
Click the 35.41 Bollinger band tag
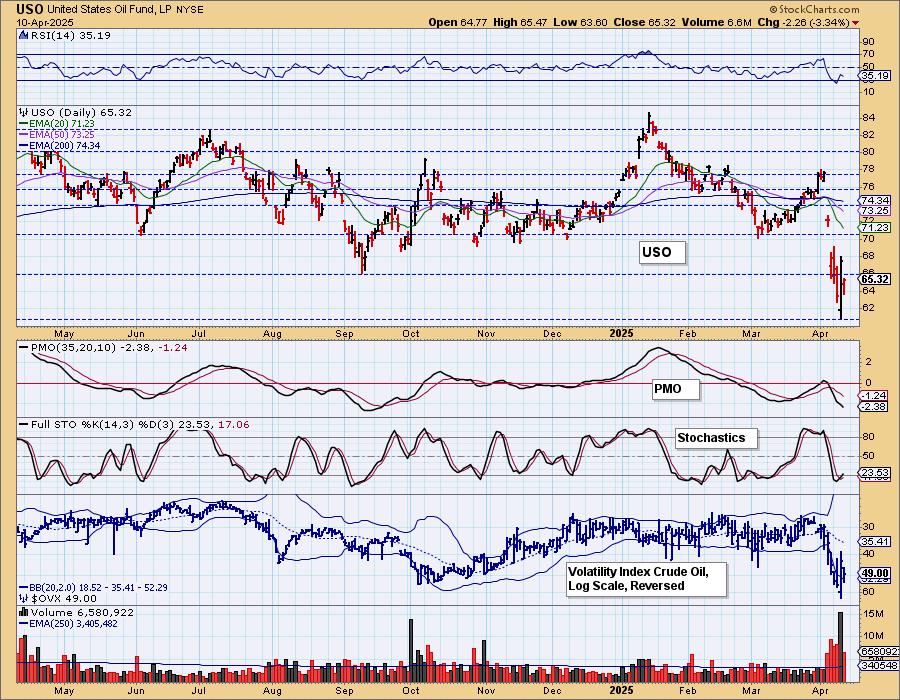(876, 541)
